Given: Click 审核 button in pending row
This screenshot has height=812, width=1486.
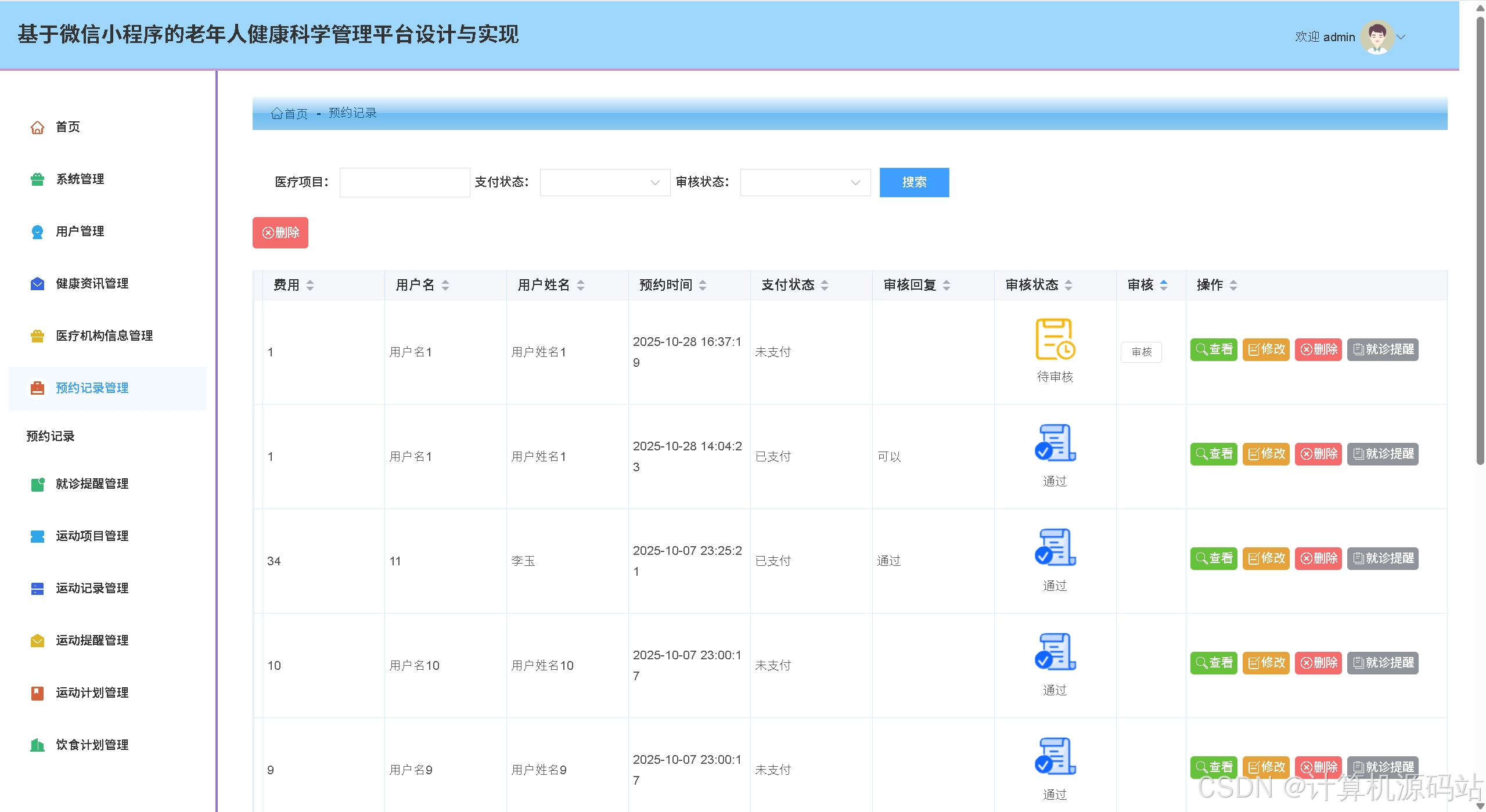Looking at the screenshot, I should (1141, 352).
